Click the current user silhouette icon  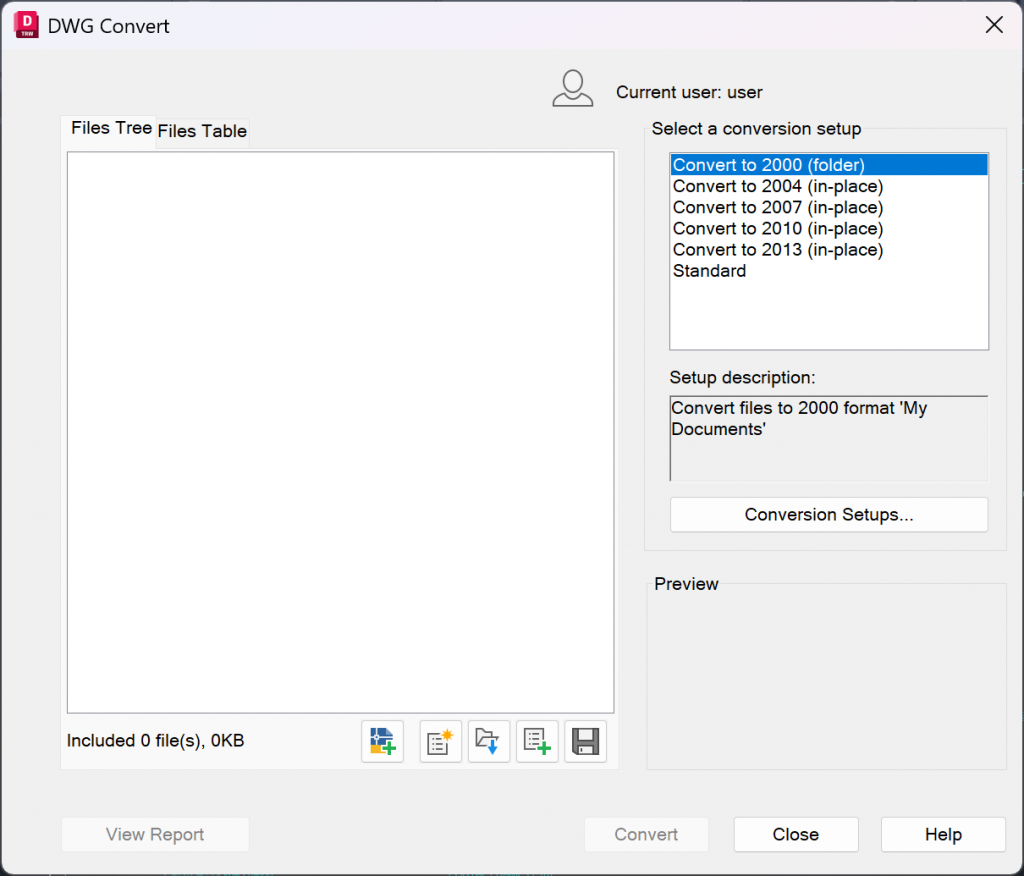(x=573, y=89)
